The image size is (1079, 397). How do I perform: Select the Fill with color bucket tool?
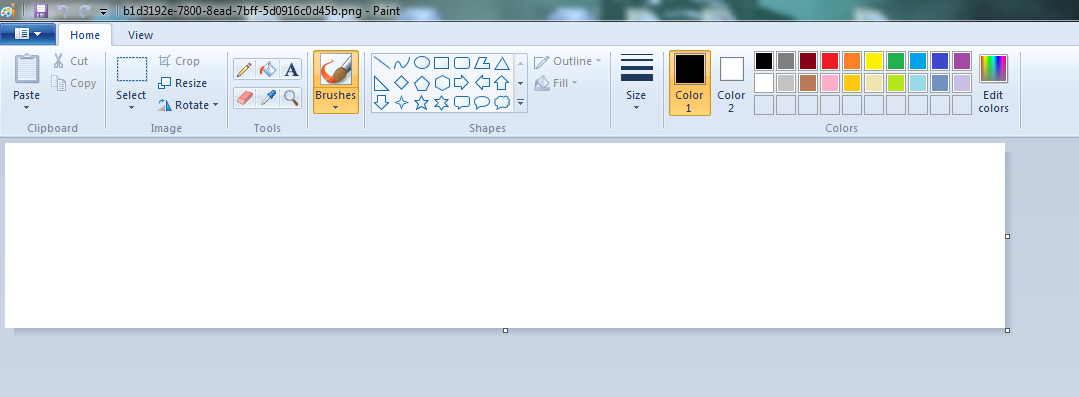coord(267,69)
